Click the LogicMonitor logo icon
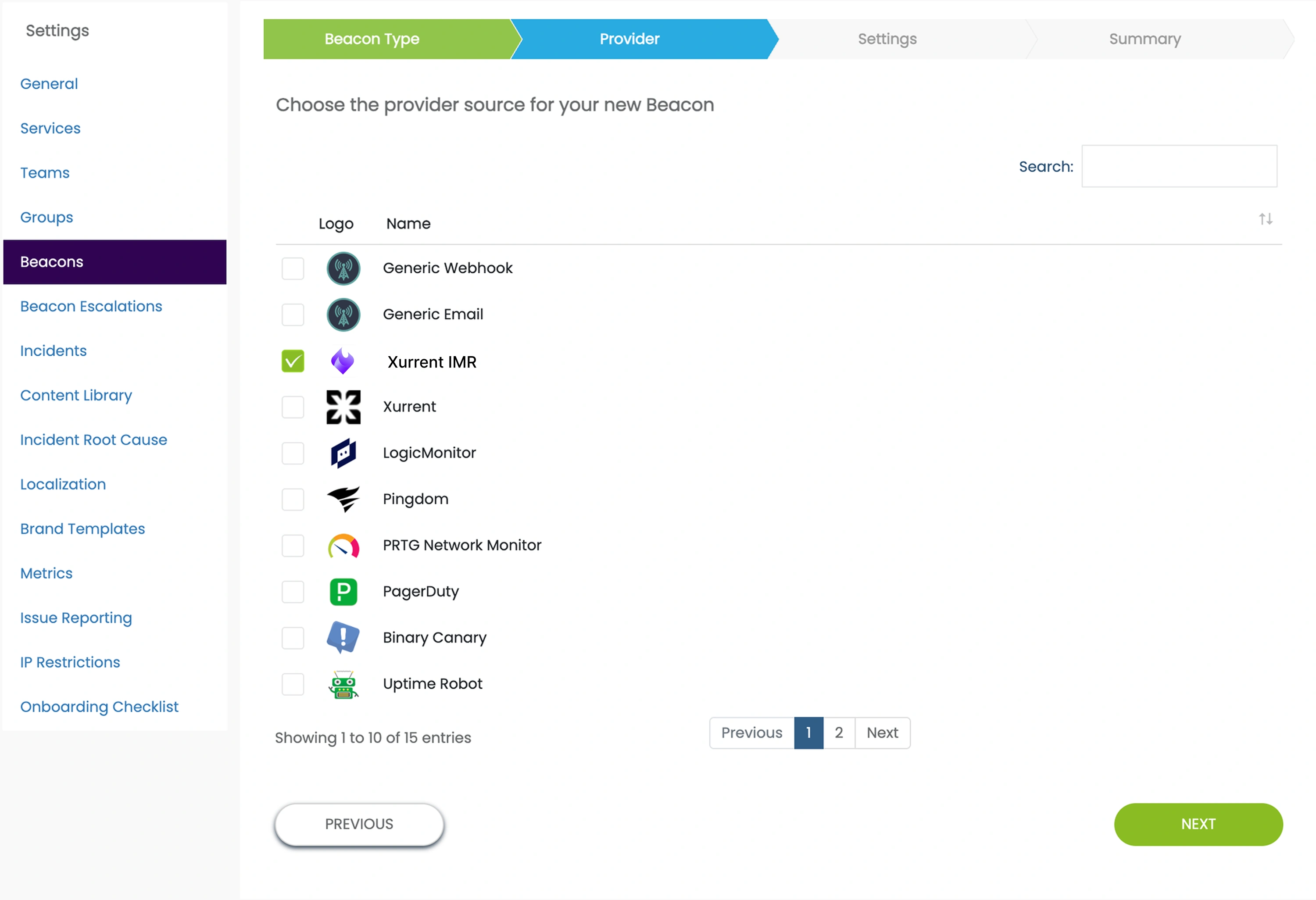The height and width of the screenshot is (900, 1316). [x=343, y=453]
